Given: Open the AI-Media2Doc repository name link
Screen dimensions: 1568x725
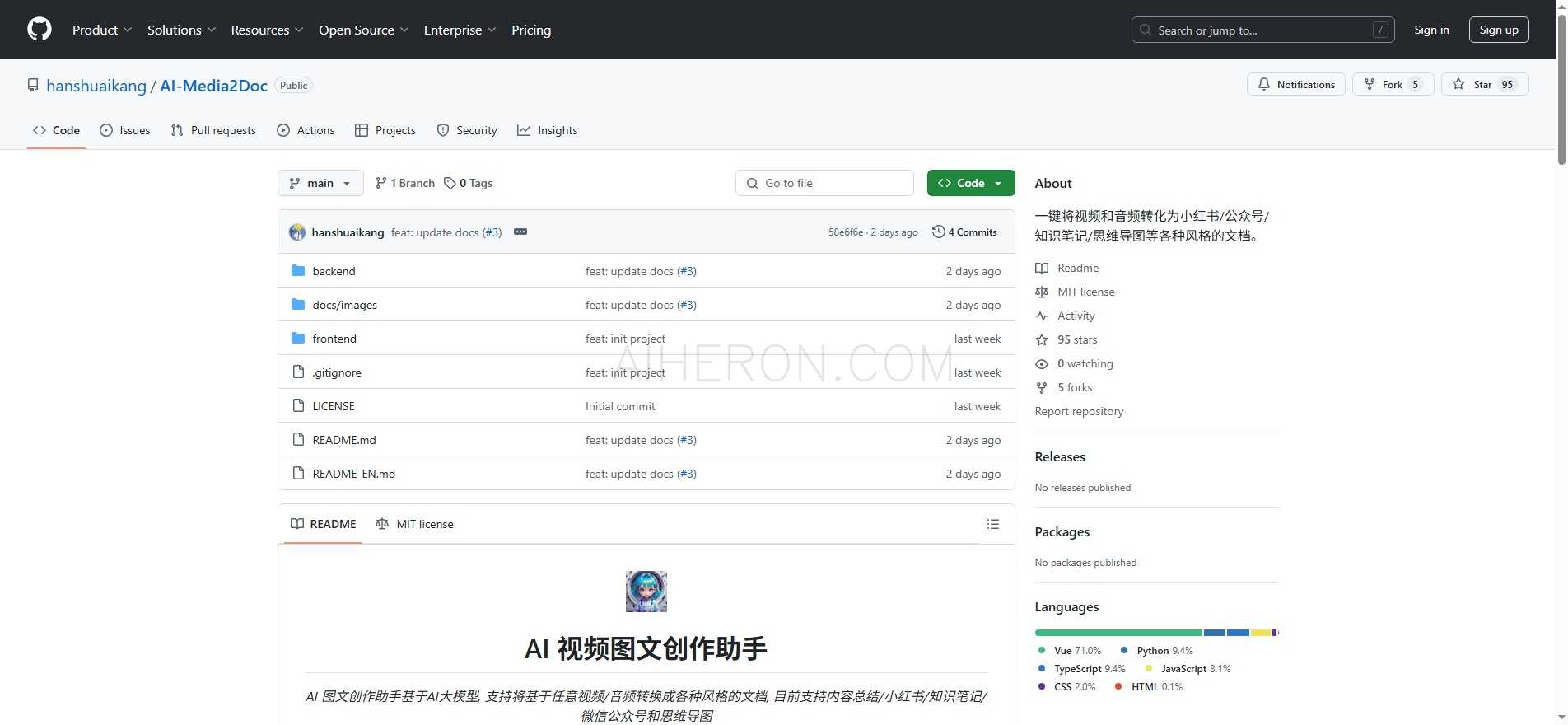Looking at the screenshot, I should tap(213, 86).
